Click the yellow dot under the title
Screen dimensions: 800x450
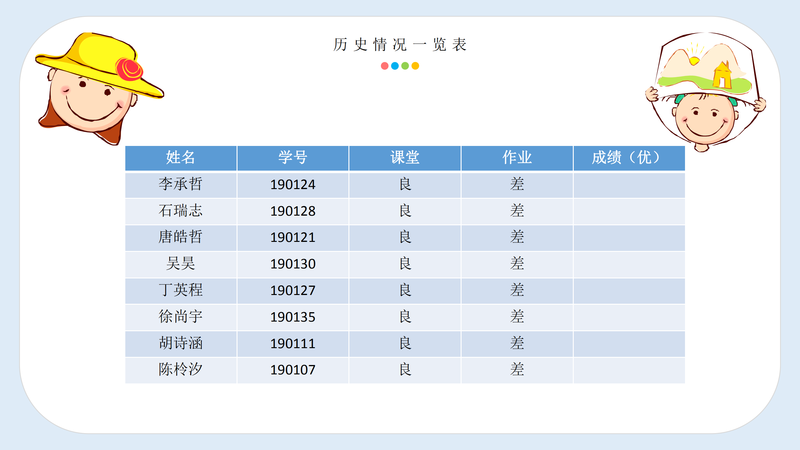point(415,66)
